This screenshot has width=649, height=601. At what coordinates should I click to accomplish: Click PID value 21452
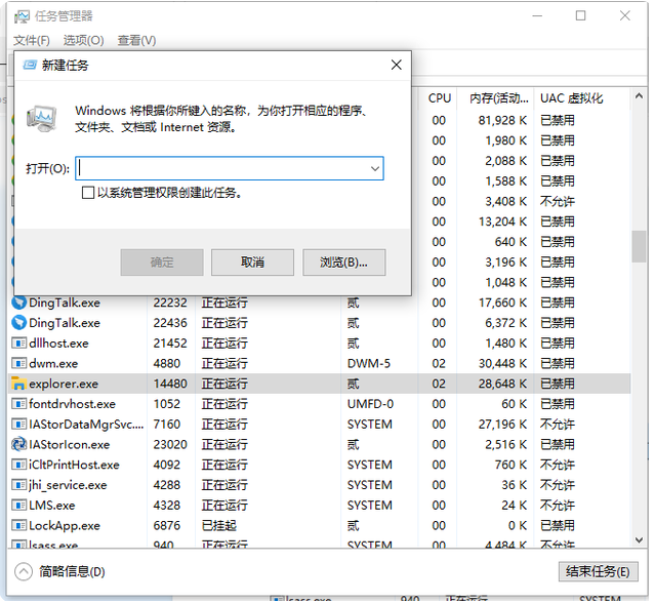(171, 343)
